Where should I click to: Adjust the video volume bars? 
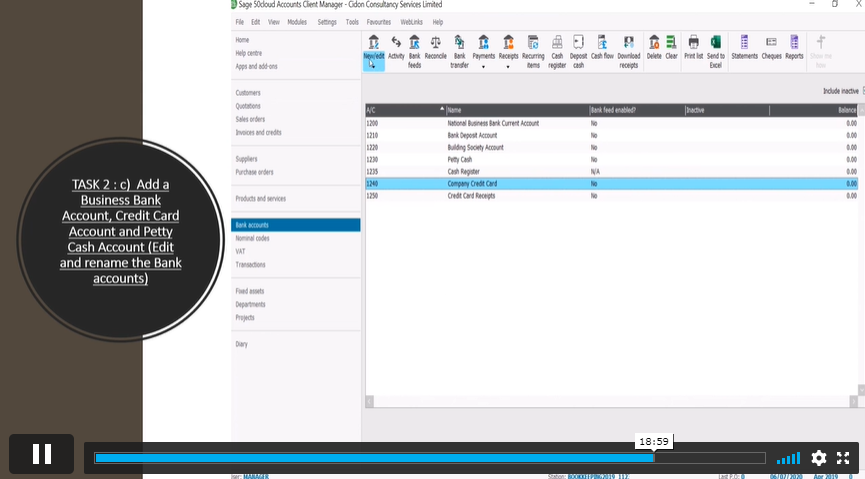point(788,458)
